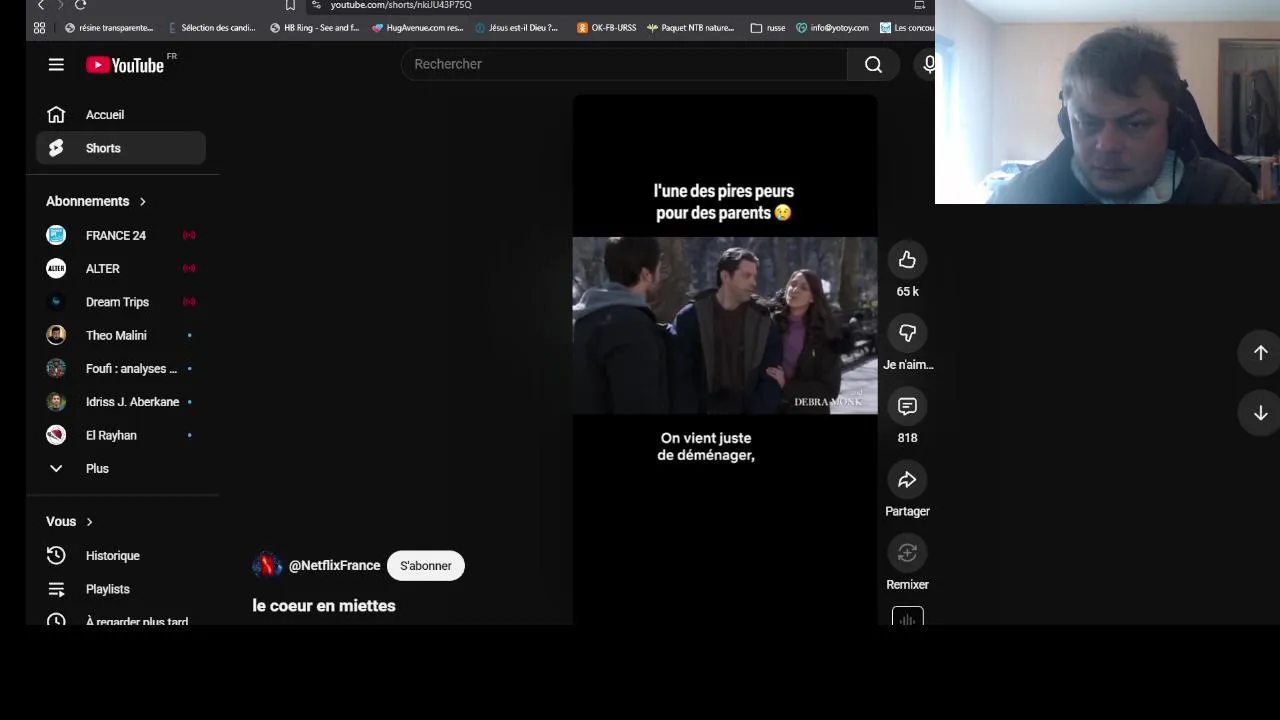Screen dimensions: 1280x720
Task: Click the dislike thumbs-down icon
Action: [x=907, y=333]
